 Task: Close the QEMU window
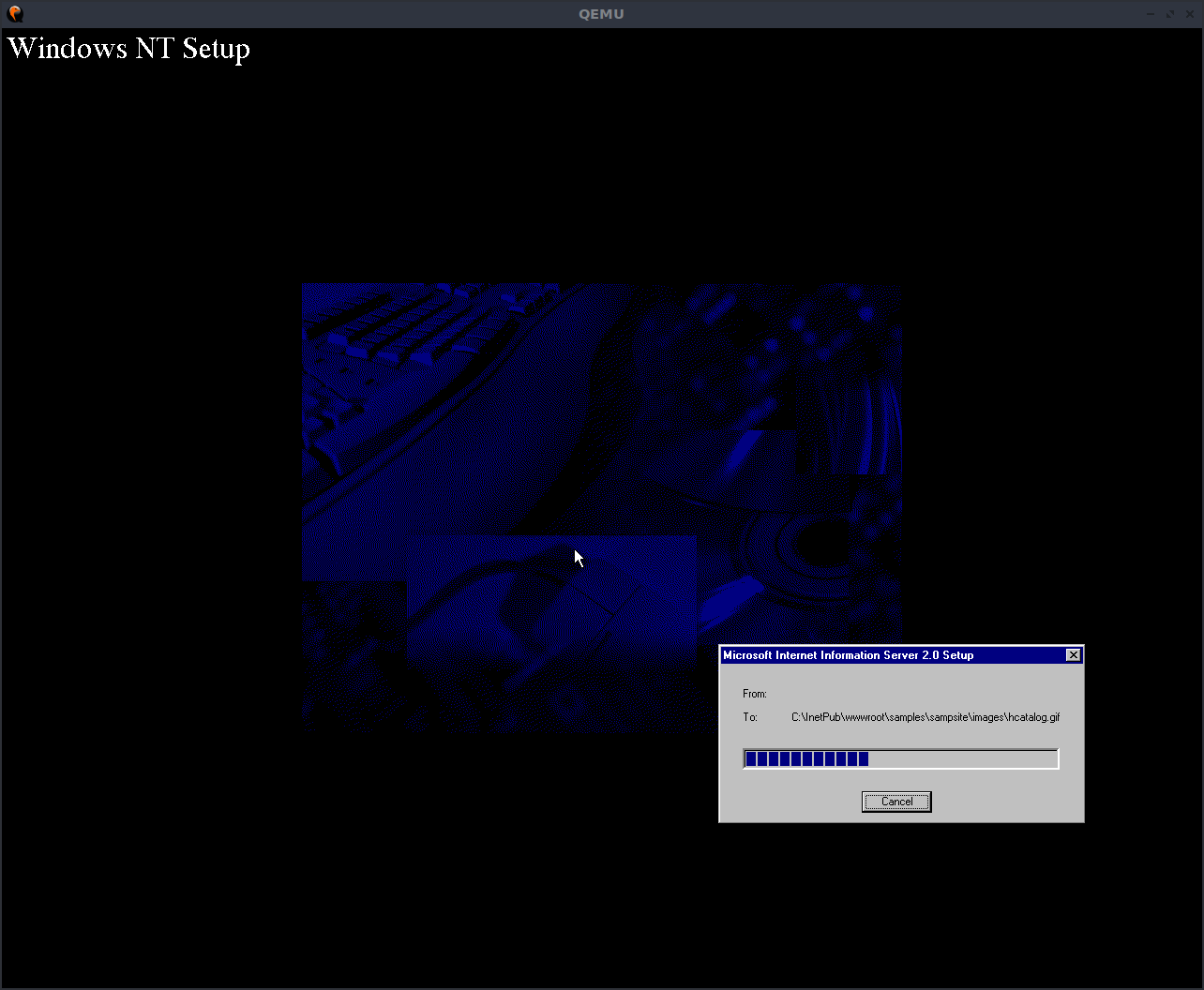pyautogui.click(x=1190, y=14)
